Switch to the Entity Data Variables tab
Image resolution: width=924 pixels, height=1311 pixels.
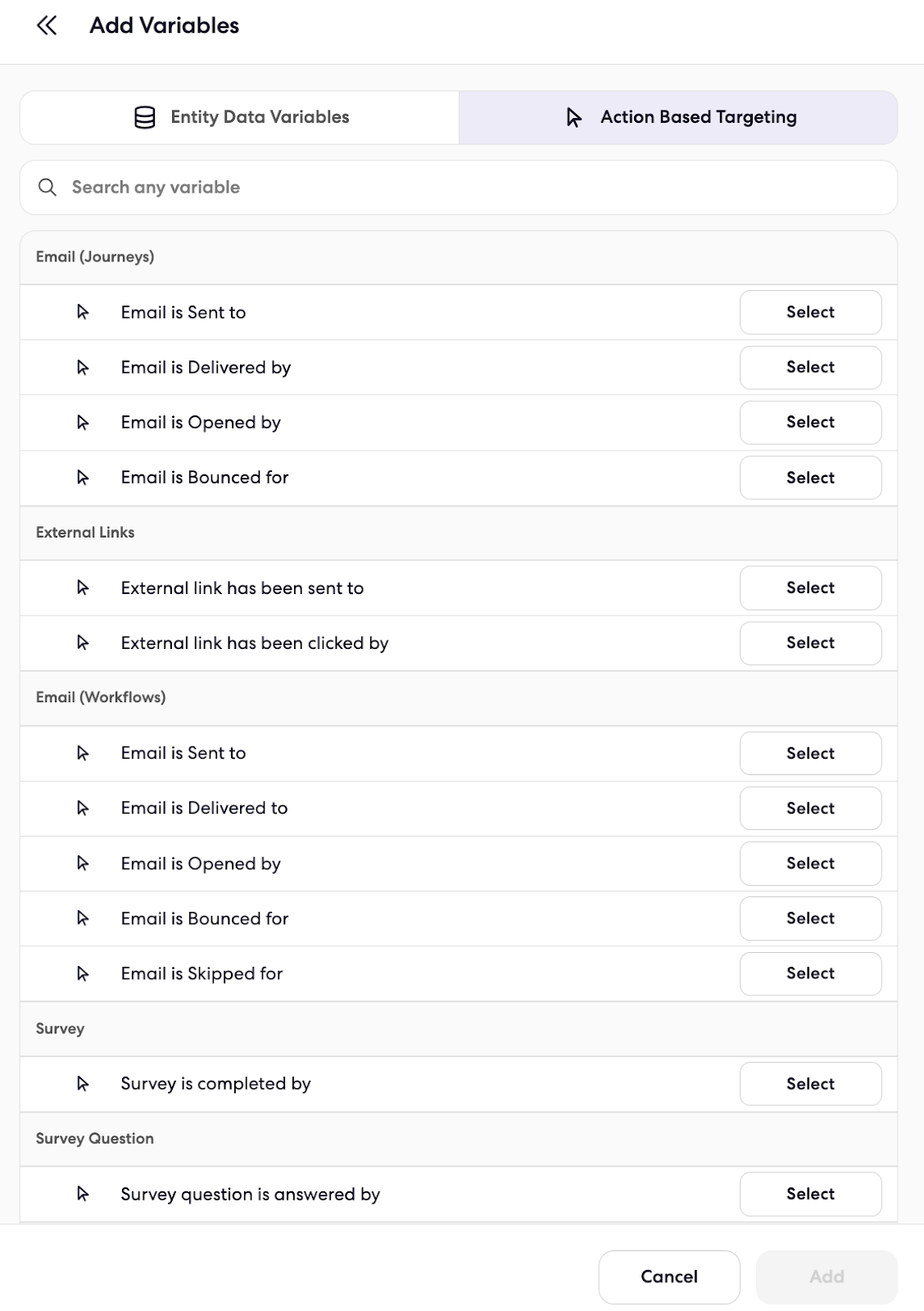[240, 117]
